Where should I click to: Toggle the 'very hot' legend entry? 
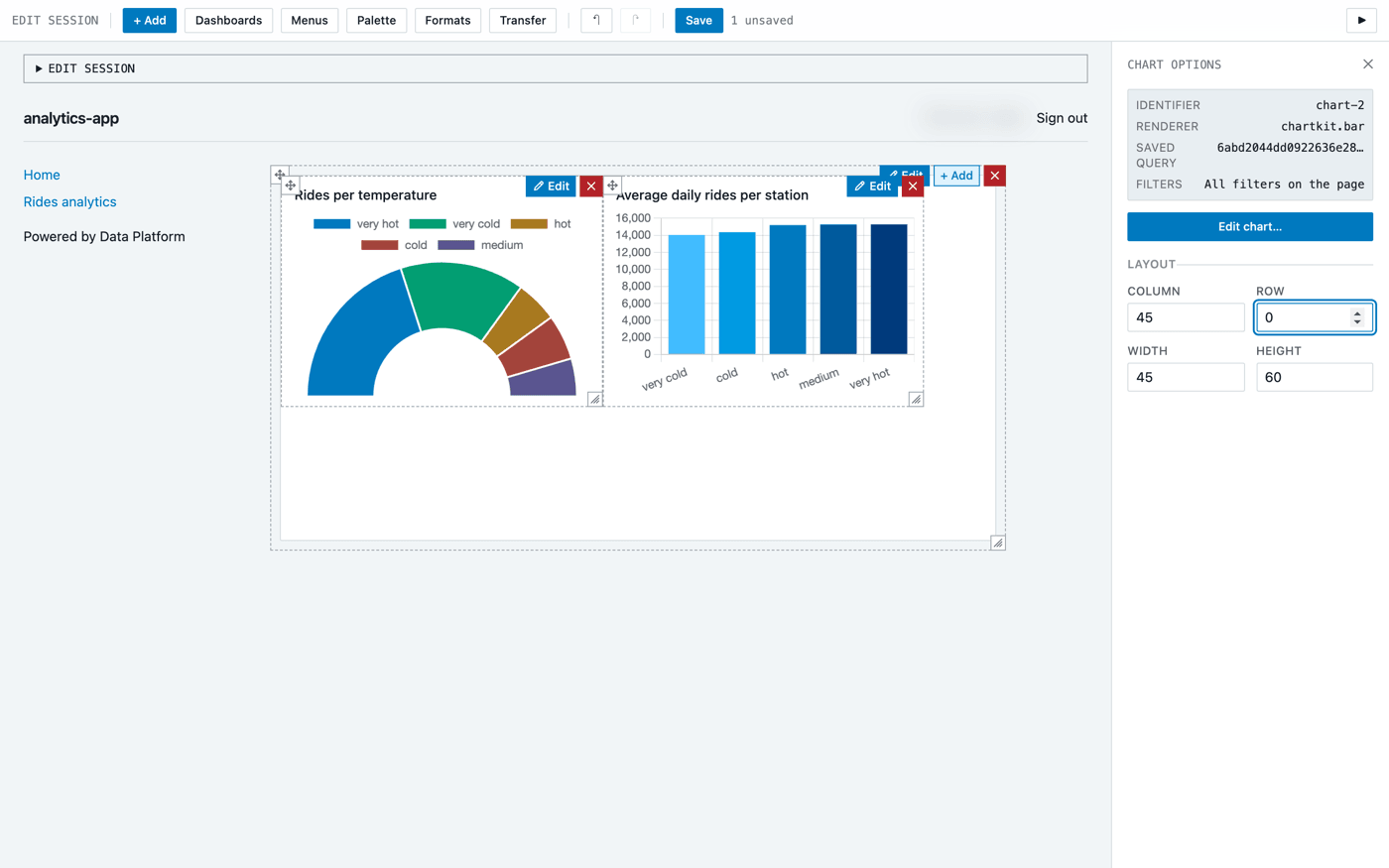[356, 224]
